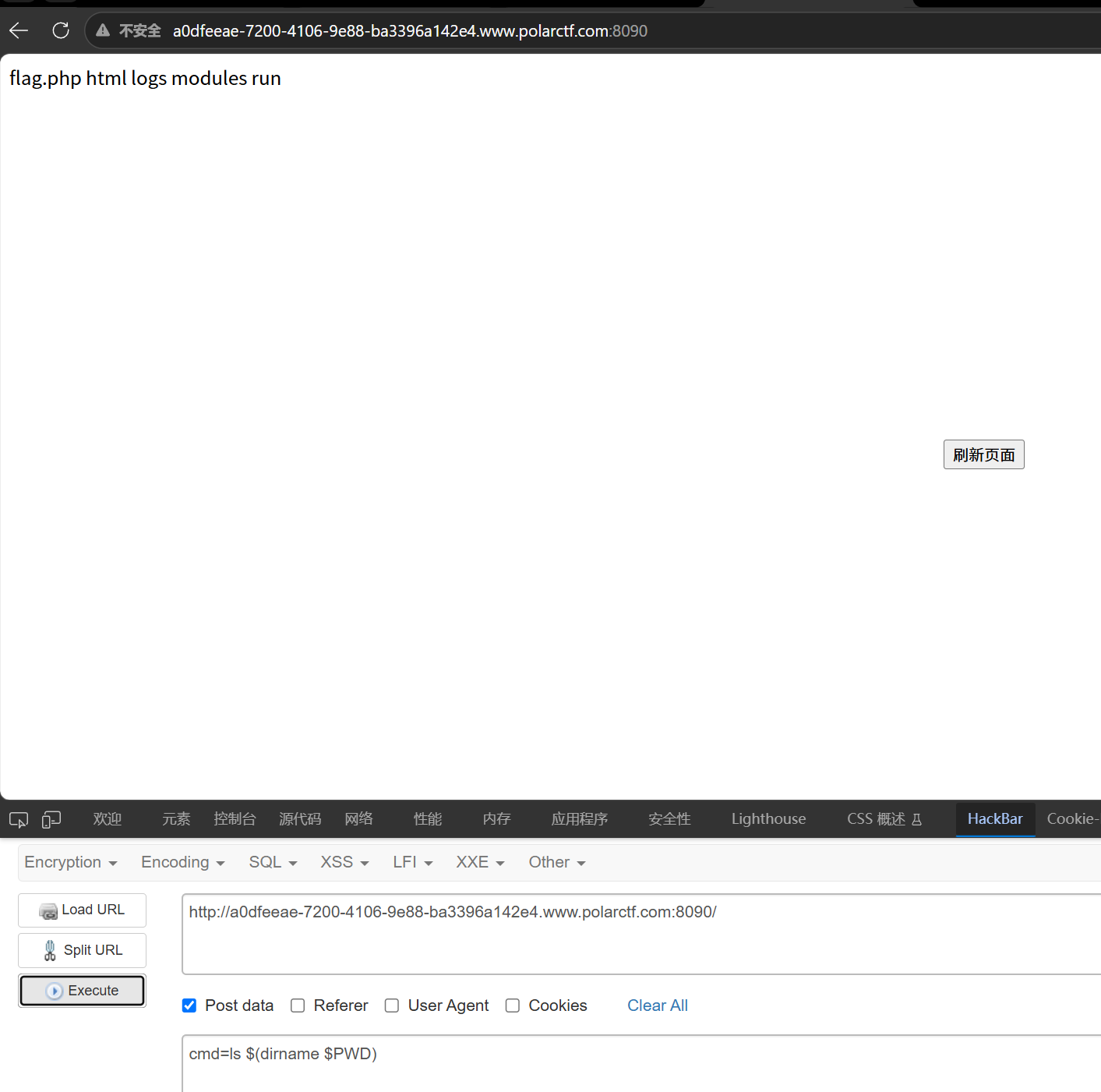1101x1092 pixels.
Task: Run the request with Execute button
Action: point(82,991)
